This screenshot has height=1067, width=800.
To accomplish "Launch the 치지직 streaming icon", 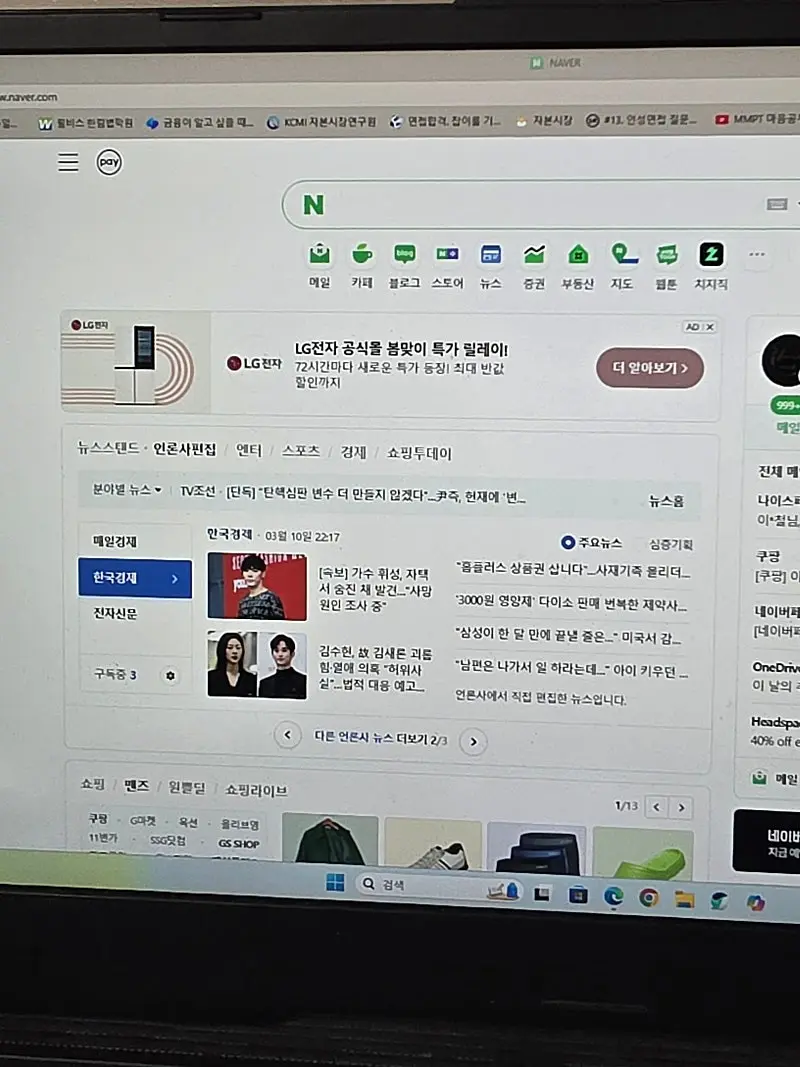I will (711, 255).
